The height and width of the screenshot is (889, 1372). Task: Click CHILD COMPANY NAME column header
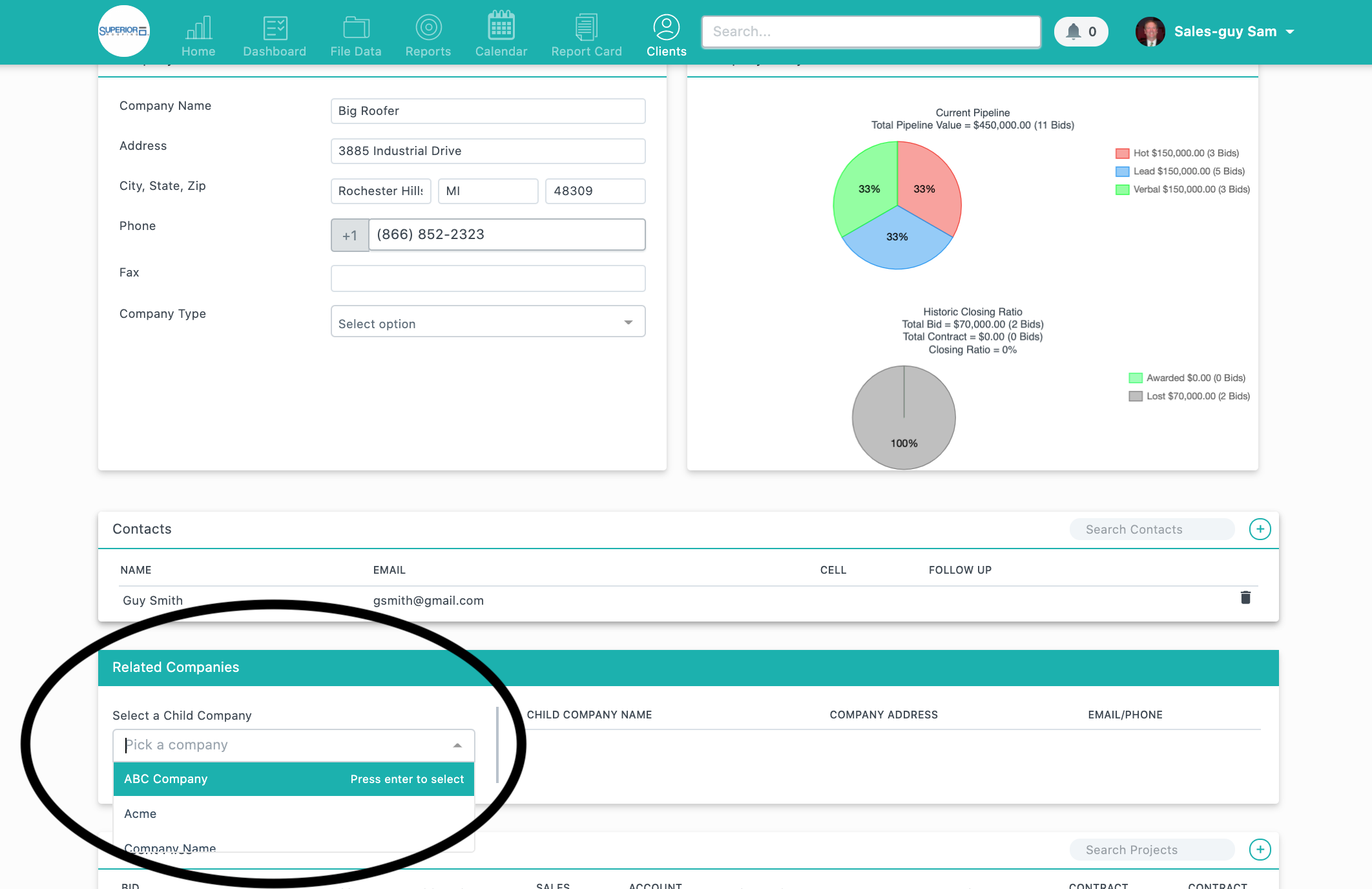tap(589, 715)
